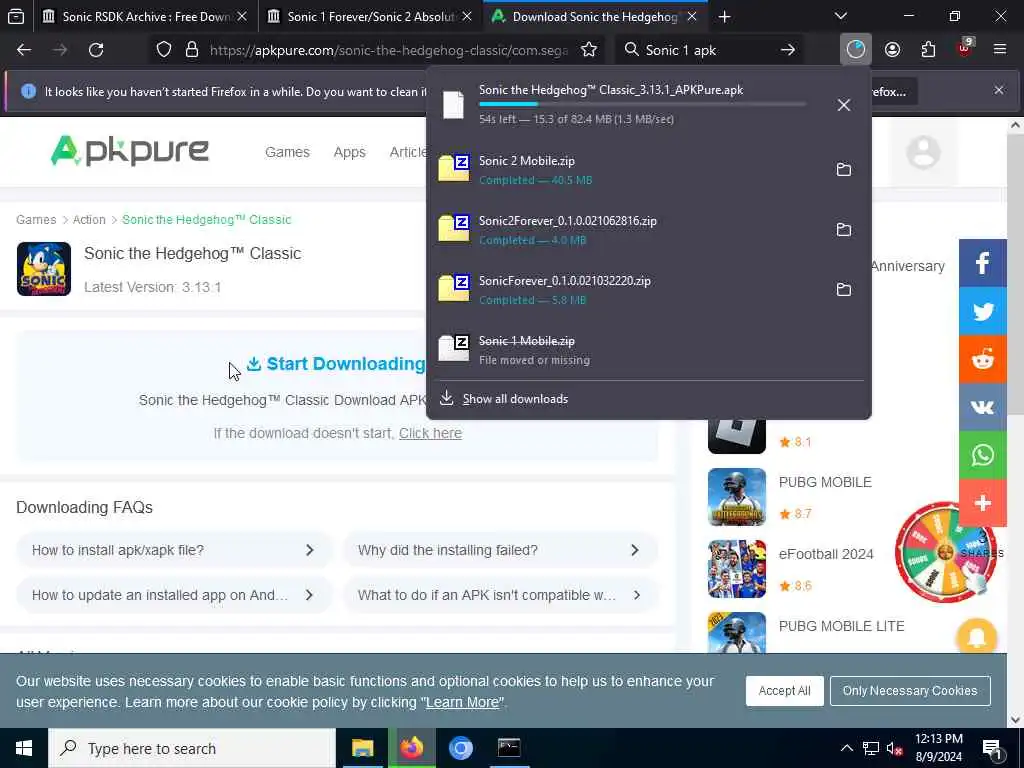Image resolution: width=1024 pixels, height=768 pixels.
Task: Expand 'How to update an installed app' FAQ
Action: coord(174,595)
